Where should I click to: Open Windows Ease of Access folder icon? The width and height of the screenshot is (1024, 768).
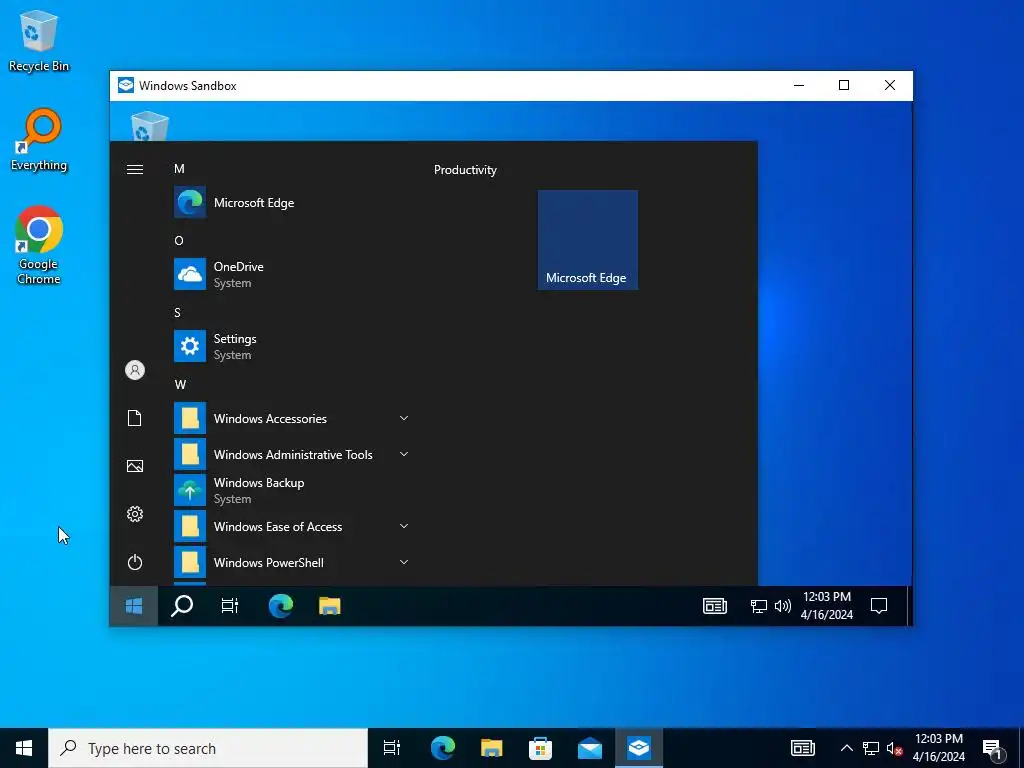(x=190, y=526)
